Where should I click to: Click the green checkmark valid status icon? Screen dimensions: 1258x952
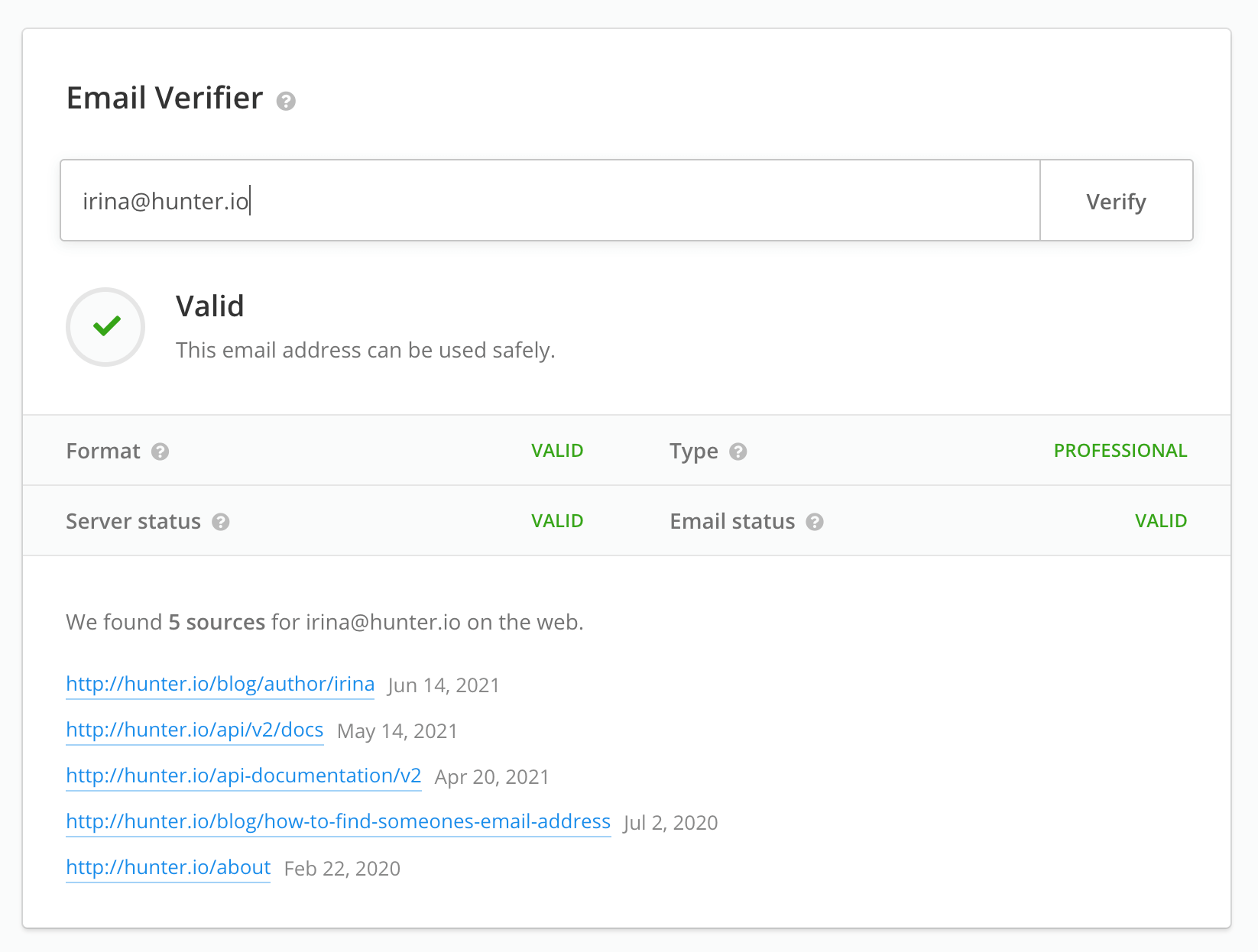coord(105,327)
